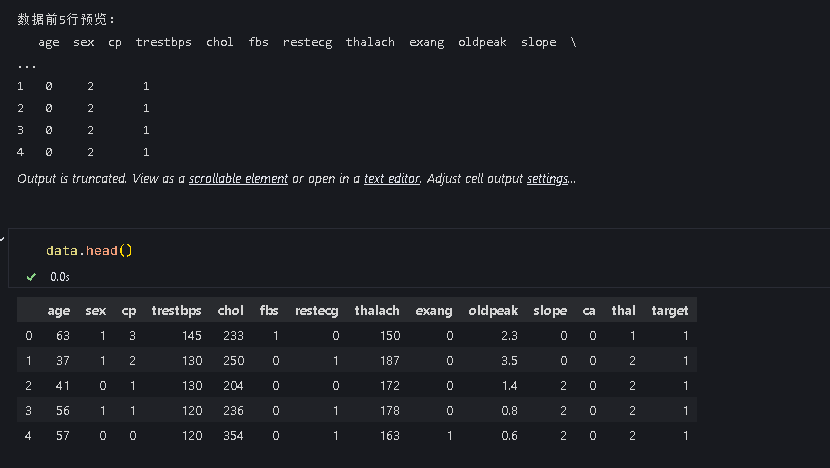This screenshot has width=830, height=468.
Task: Select the 'trestbps' table column header
Action: click(x=176, y=310)
